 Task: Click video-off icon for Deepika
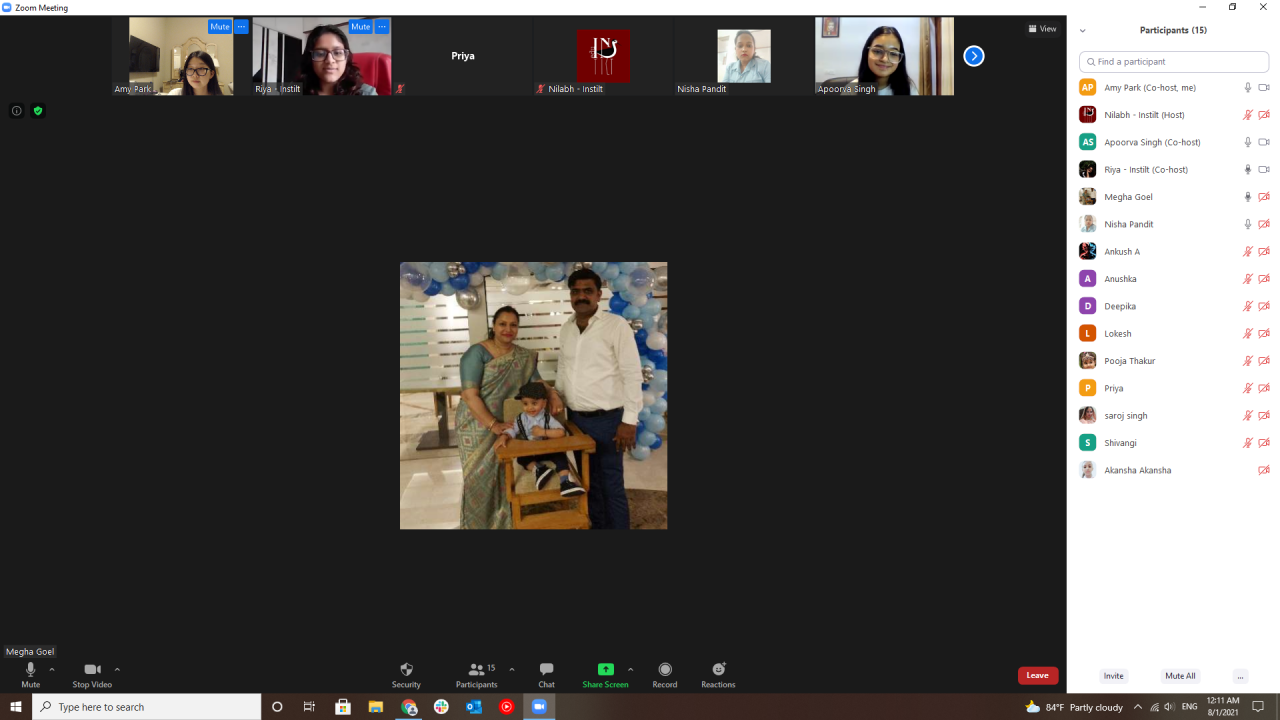[x=1264, y=306]
